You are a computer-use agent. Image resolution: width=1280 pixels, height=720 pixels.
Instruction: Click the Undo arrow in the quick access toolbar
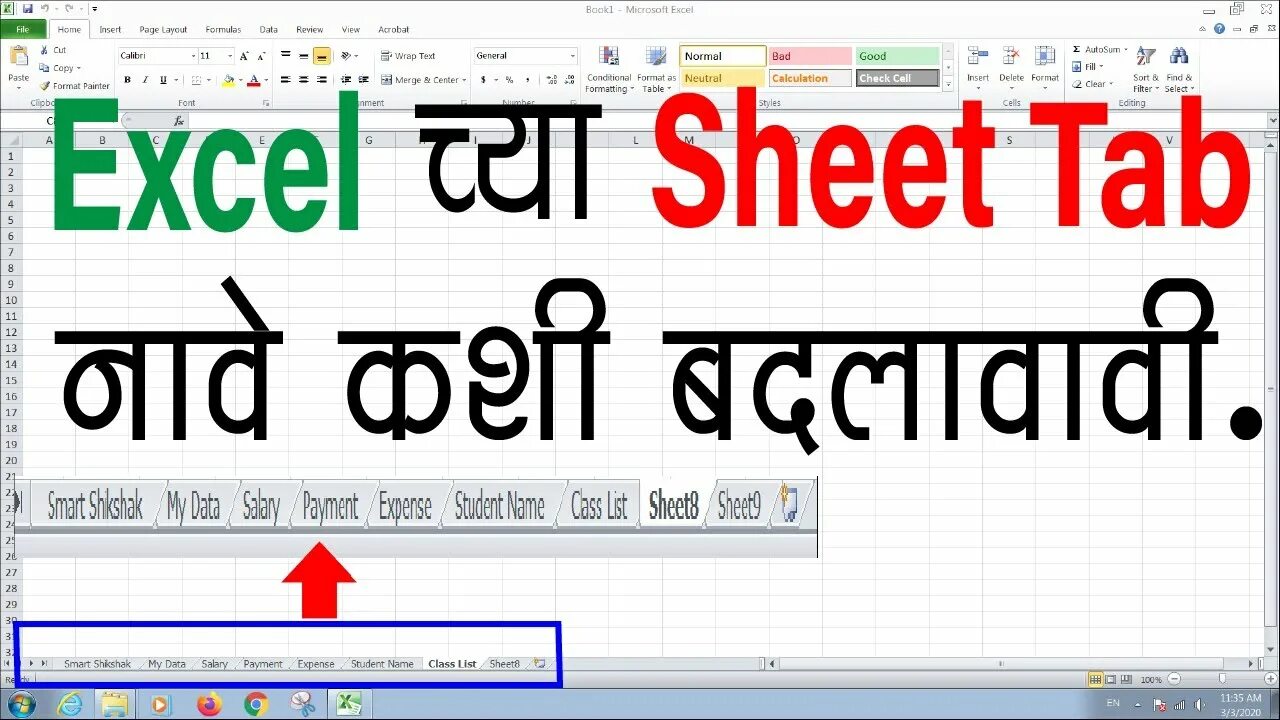pyautogui.click(x=45, y=8)
